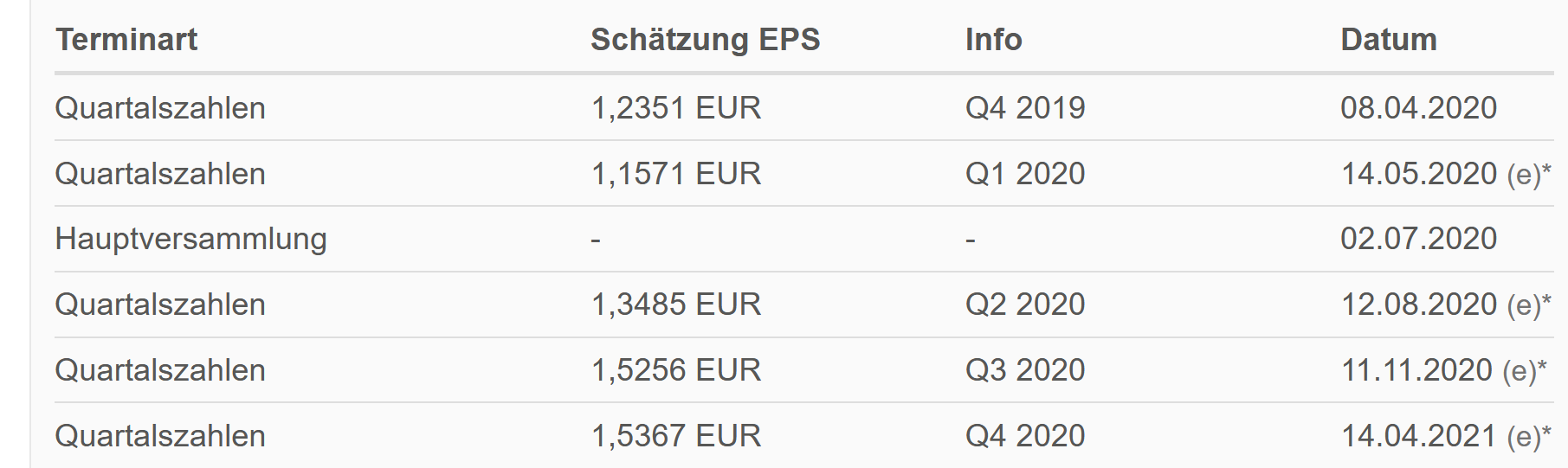Select the 1,2351 EUR estimate cell

(x=675, y=108)
